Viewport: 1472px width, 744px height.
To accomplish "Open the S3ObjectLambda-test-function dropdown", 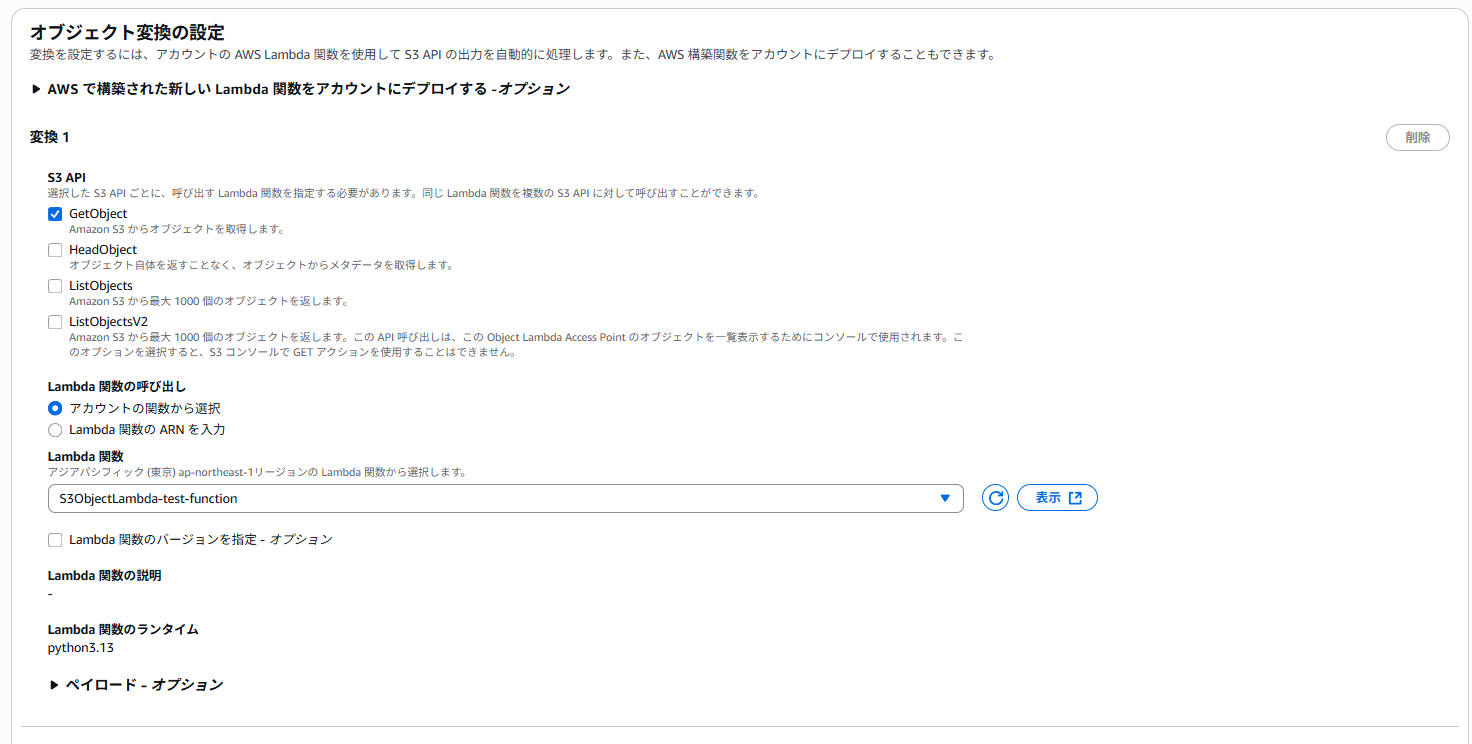I will coord(505,498).
